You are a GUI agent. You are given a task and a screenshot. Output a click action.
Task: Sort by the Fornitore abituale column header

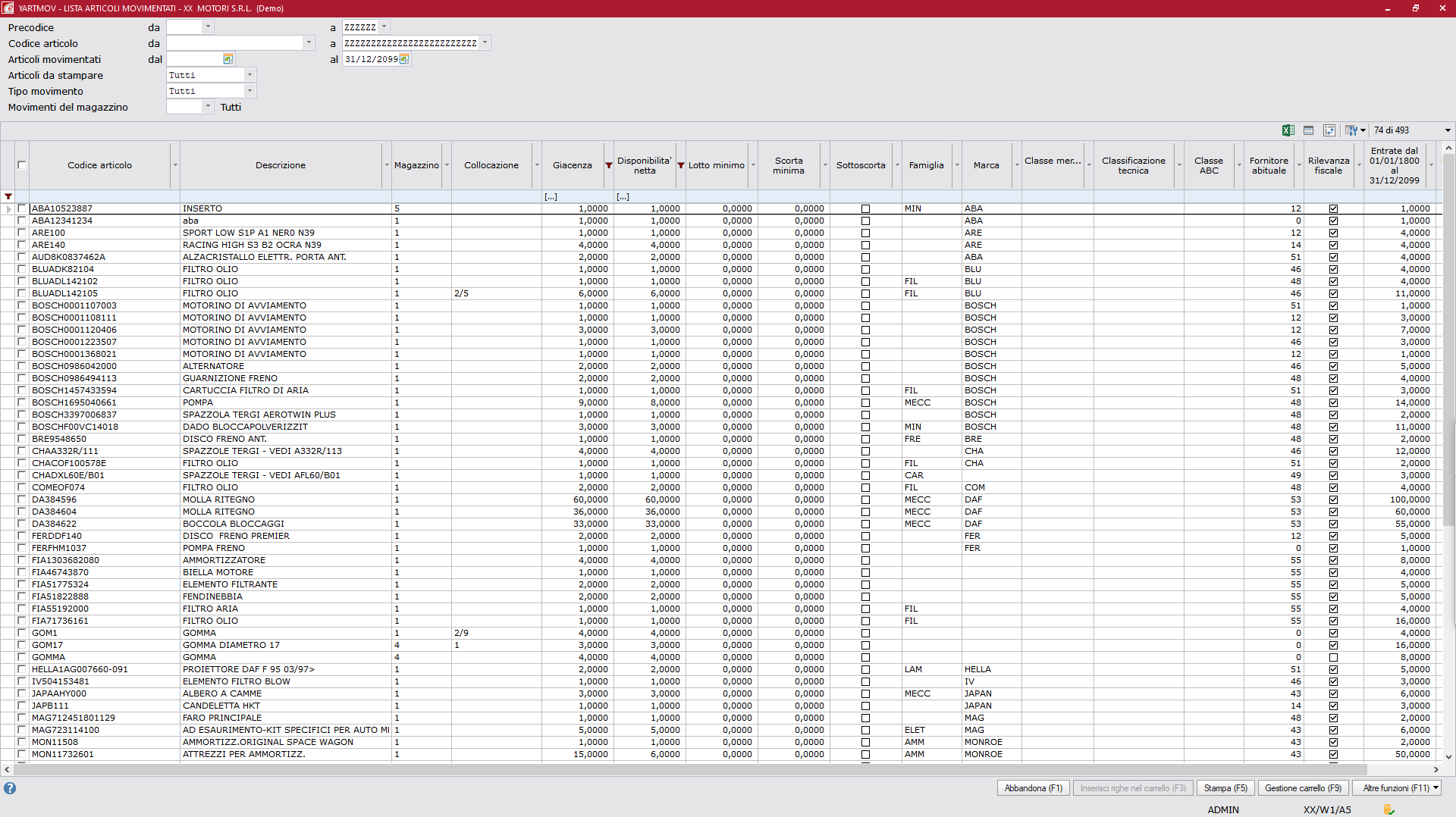click(x=1269, y=165)
